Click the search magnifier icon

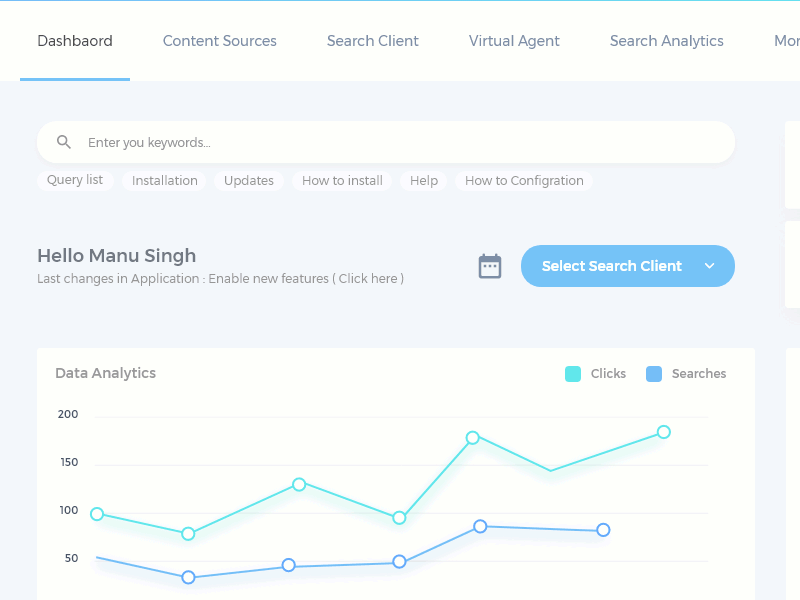tap(64, 142)
